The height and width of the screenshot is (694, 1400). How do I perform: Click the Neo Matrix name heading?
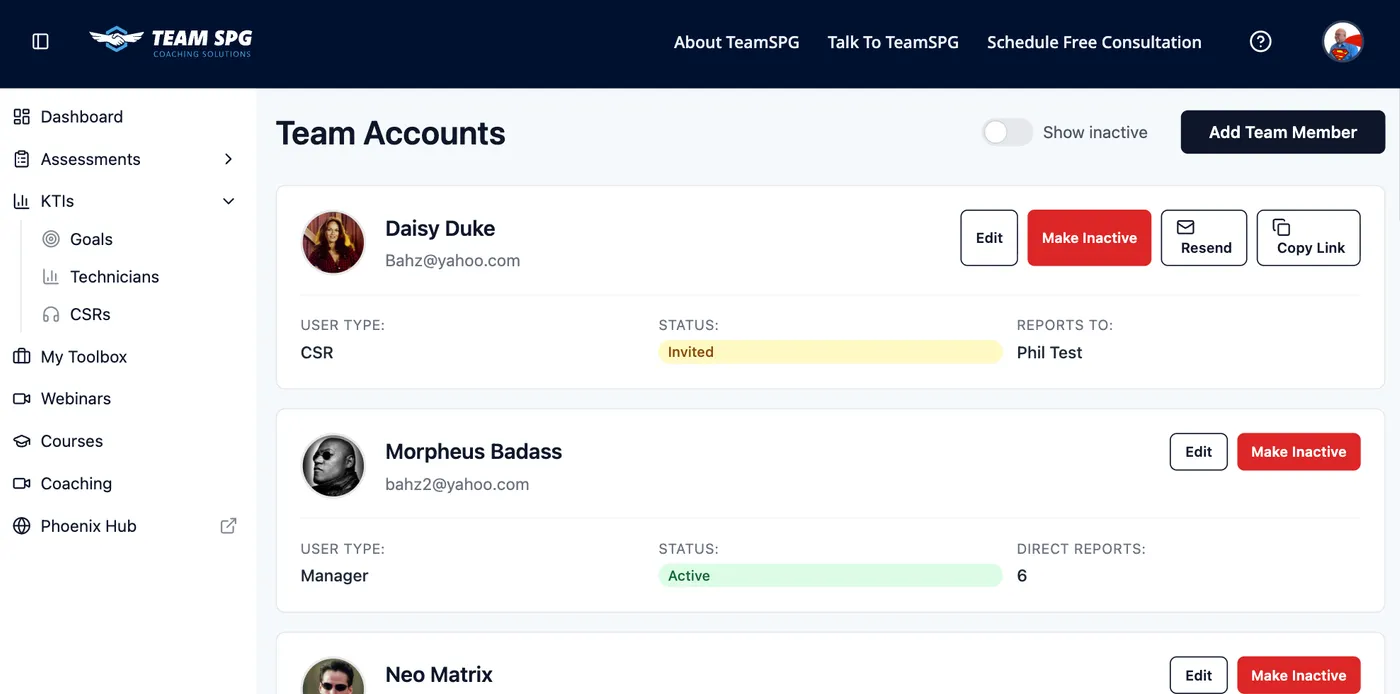(x=439, y=675)
